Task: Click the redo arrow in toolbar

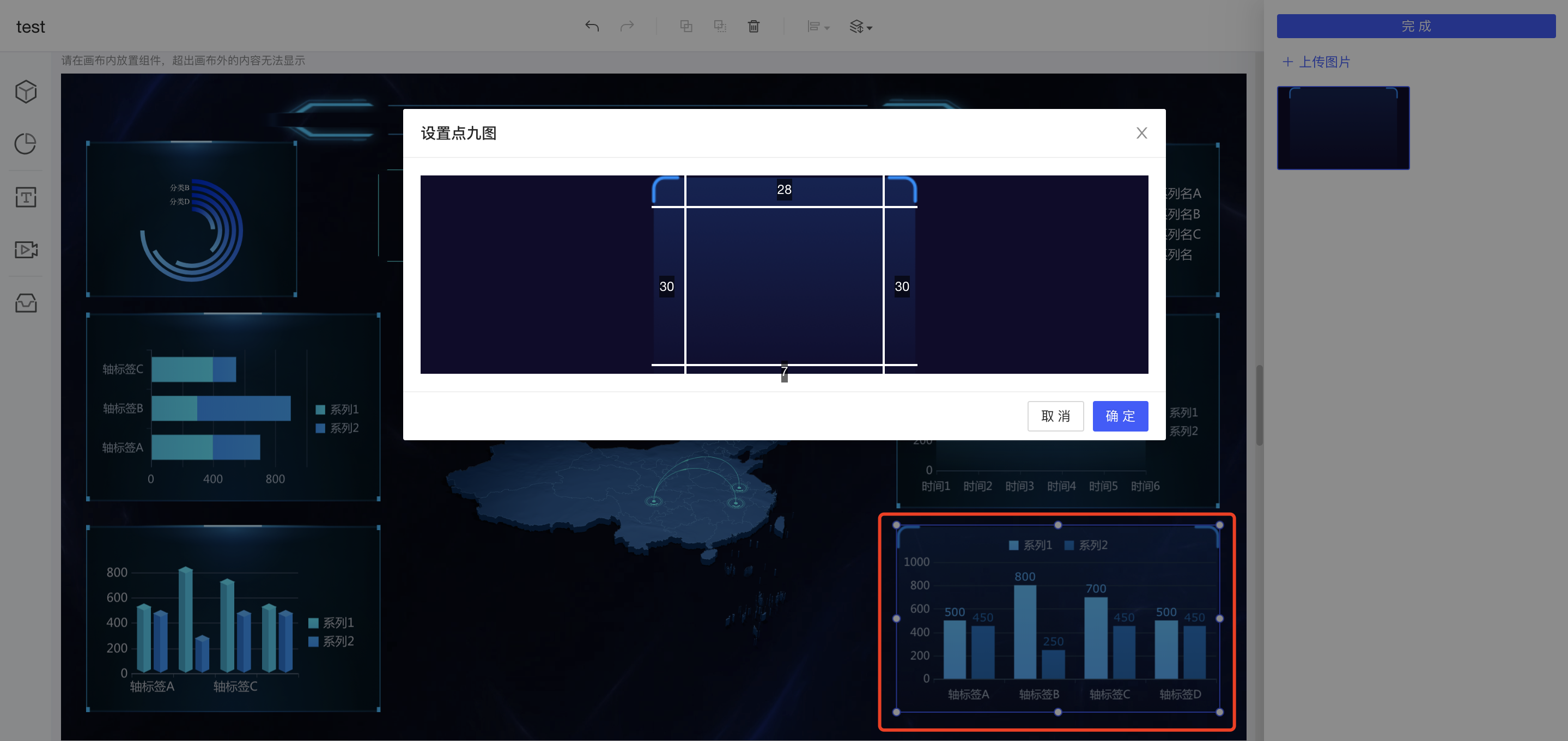Action: [x=627, y=26]
